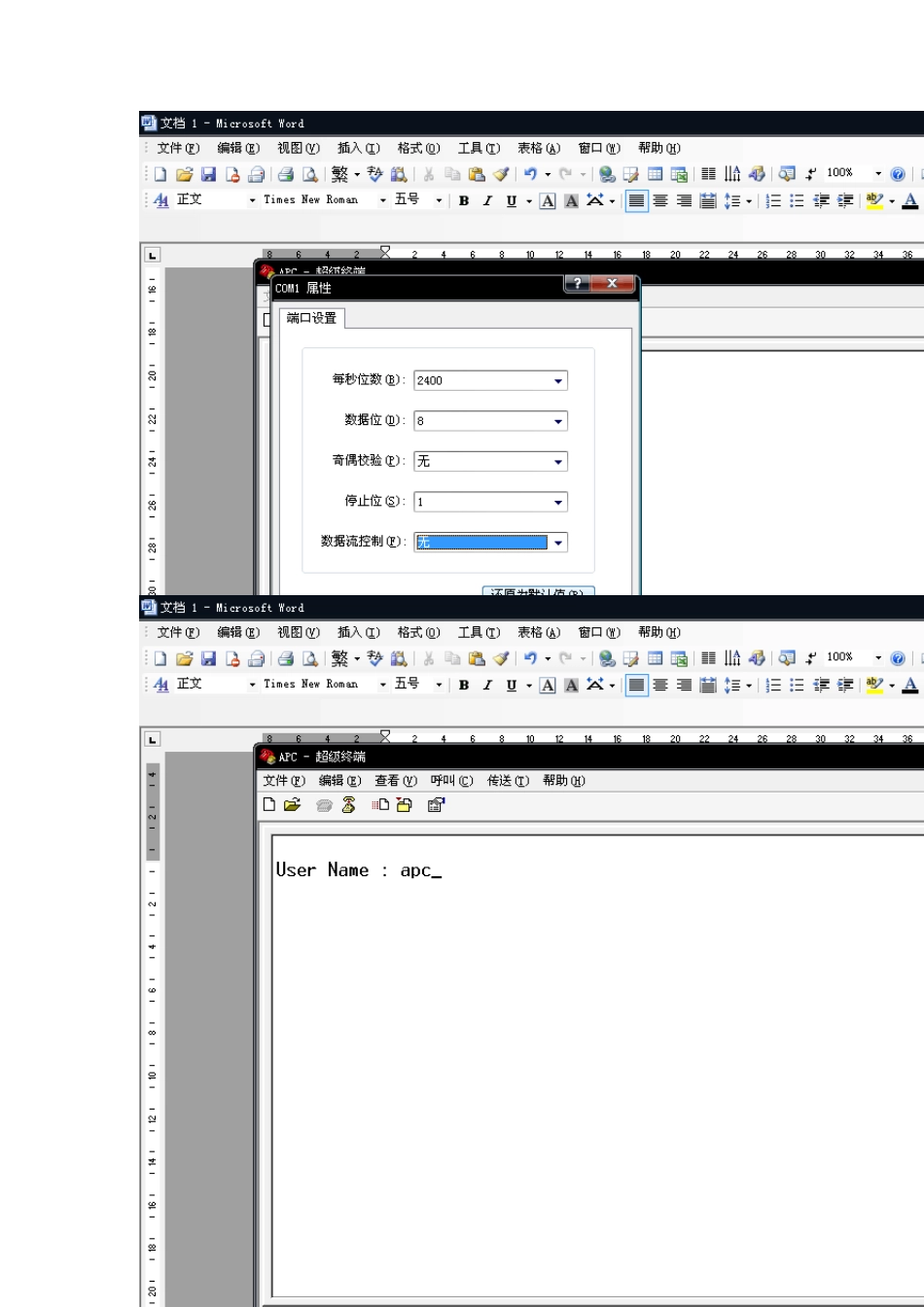Toggle Numbering list in the lower Word window
This screenshot has height=1307, width=924.
click(x=773, y=686)
